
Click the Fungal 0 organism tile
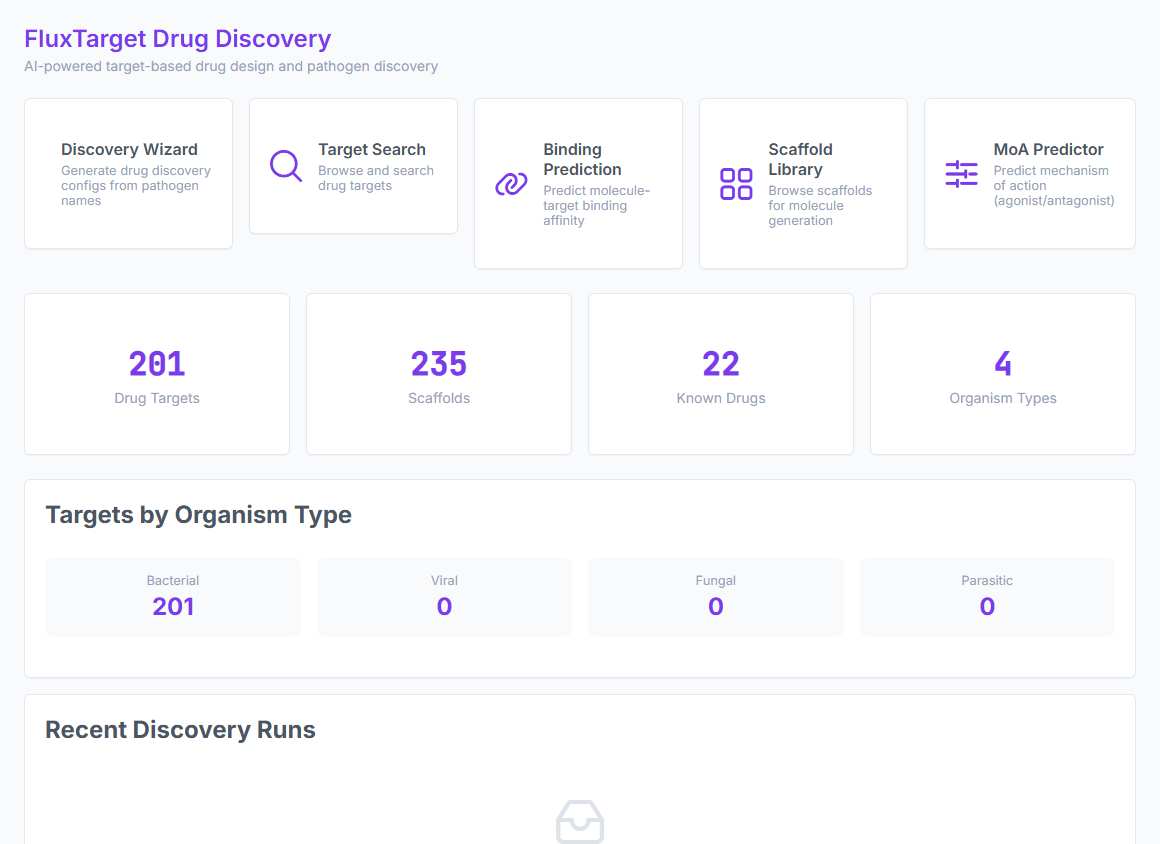715,597
